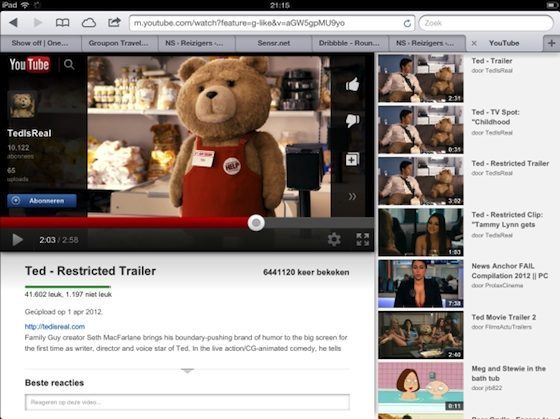Close the YouTube tab
Viewport: 560px width, 419px height.
click(x=474, y=43)
